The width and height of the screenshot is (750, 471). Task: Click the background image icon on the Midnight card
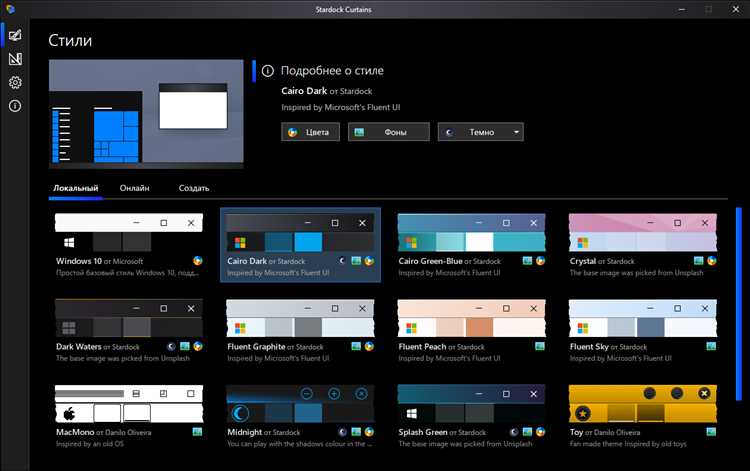[356, 432]
